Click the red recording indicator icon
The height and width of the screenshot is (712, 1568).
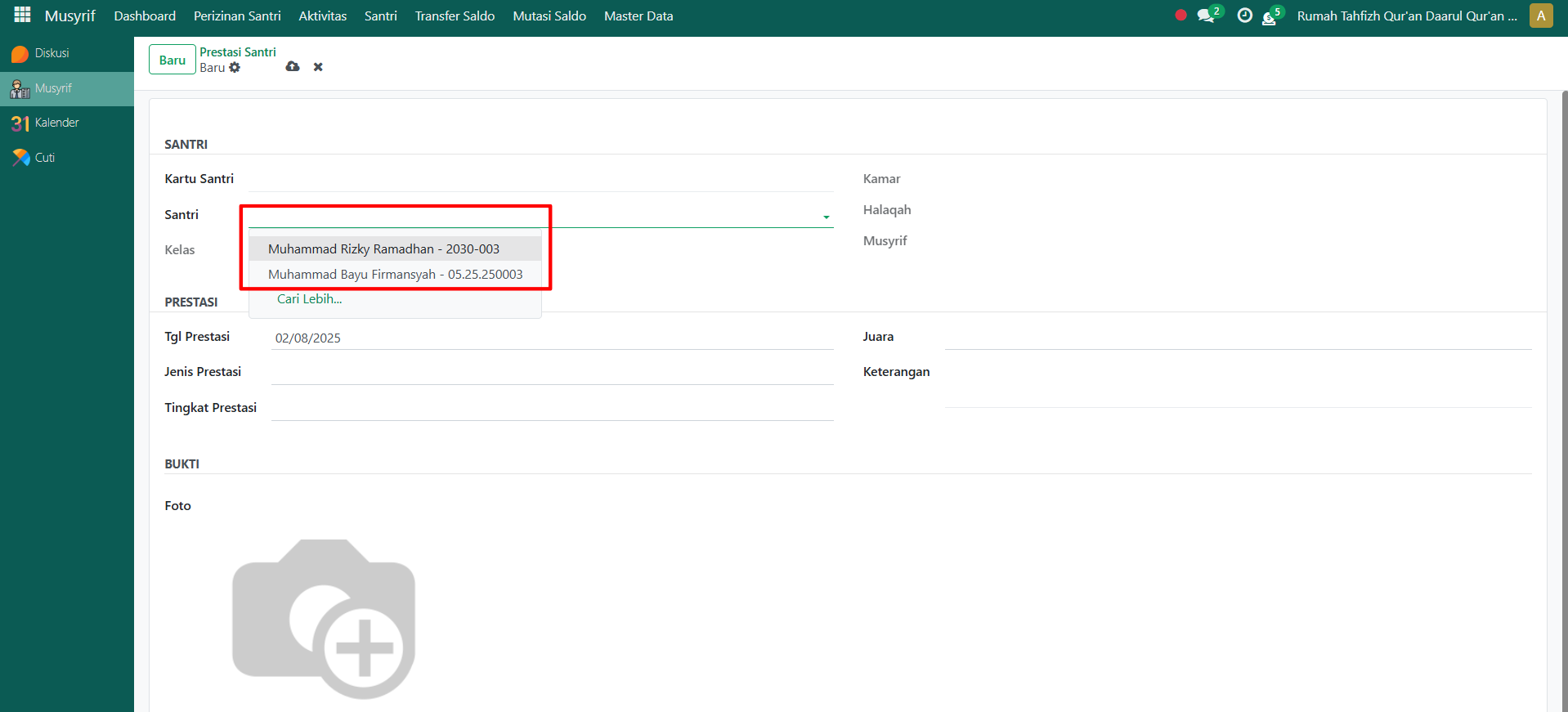pyautogui.click(x=1180, y=16)
